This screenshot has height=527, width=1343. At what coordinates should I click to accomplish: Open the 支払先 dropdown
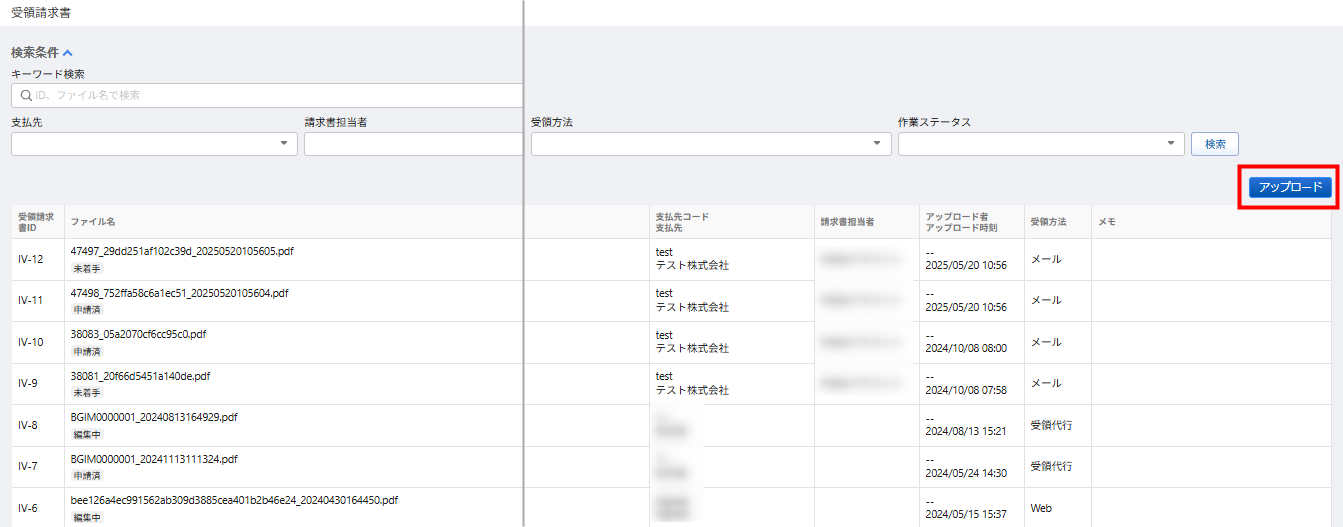(154, 144)
